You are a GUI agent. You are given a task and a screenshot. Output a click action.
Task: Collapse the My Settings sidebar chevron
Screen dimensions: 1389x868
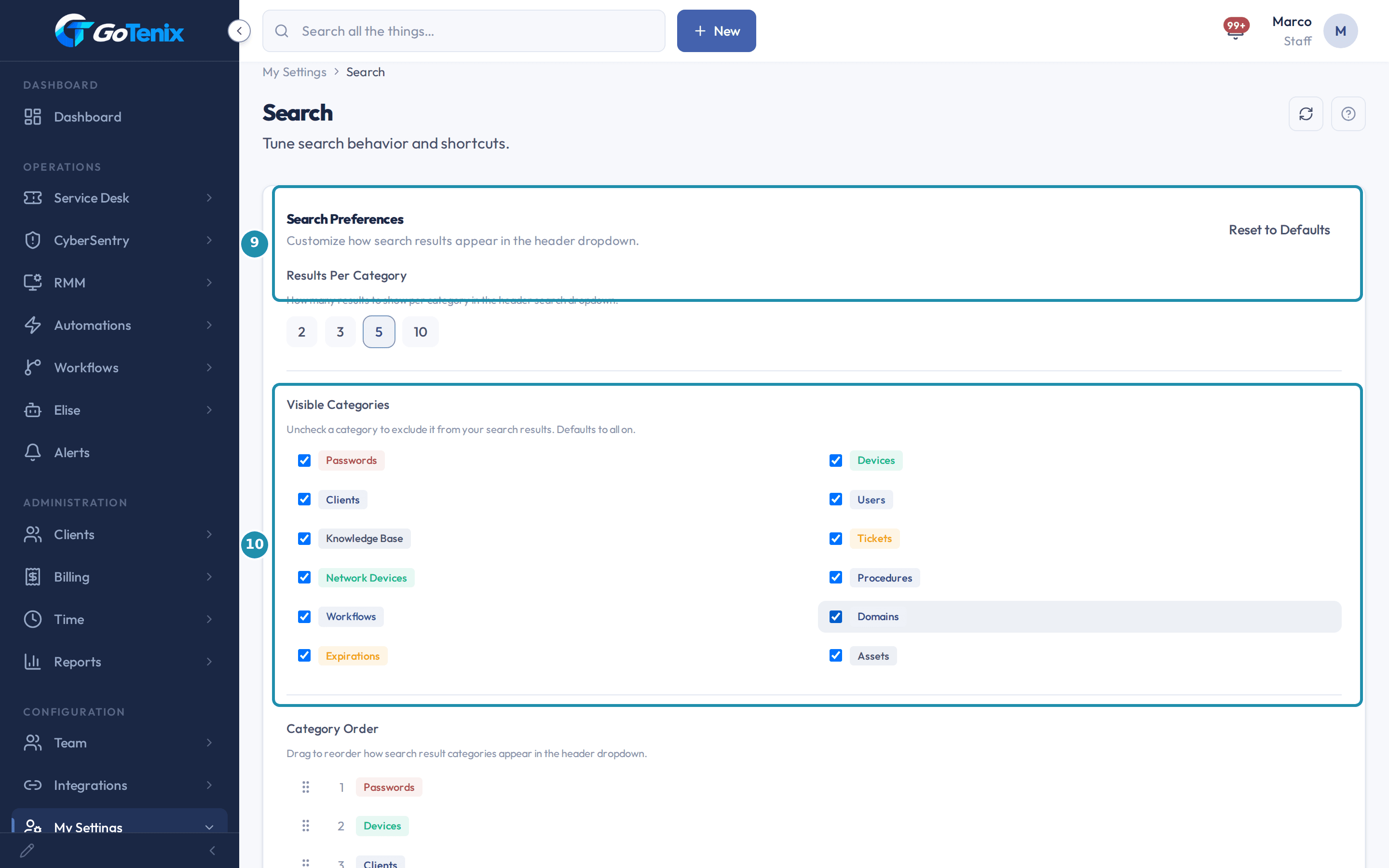(209, 827)
